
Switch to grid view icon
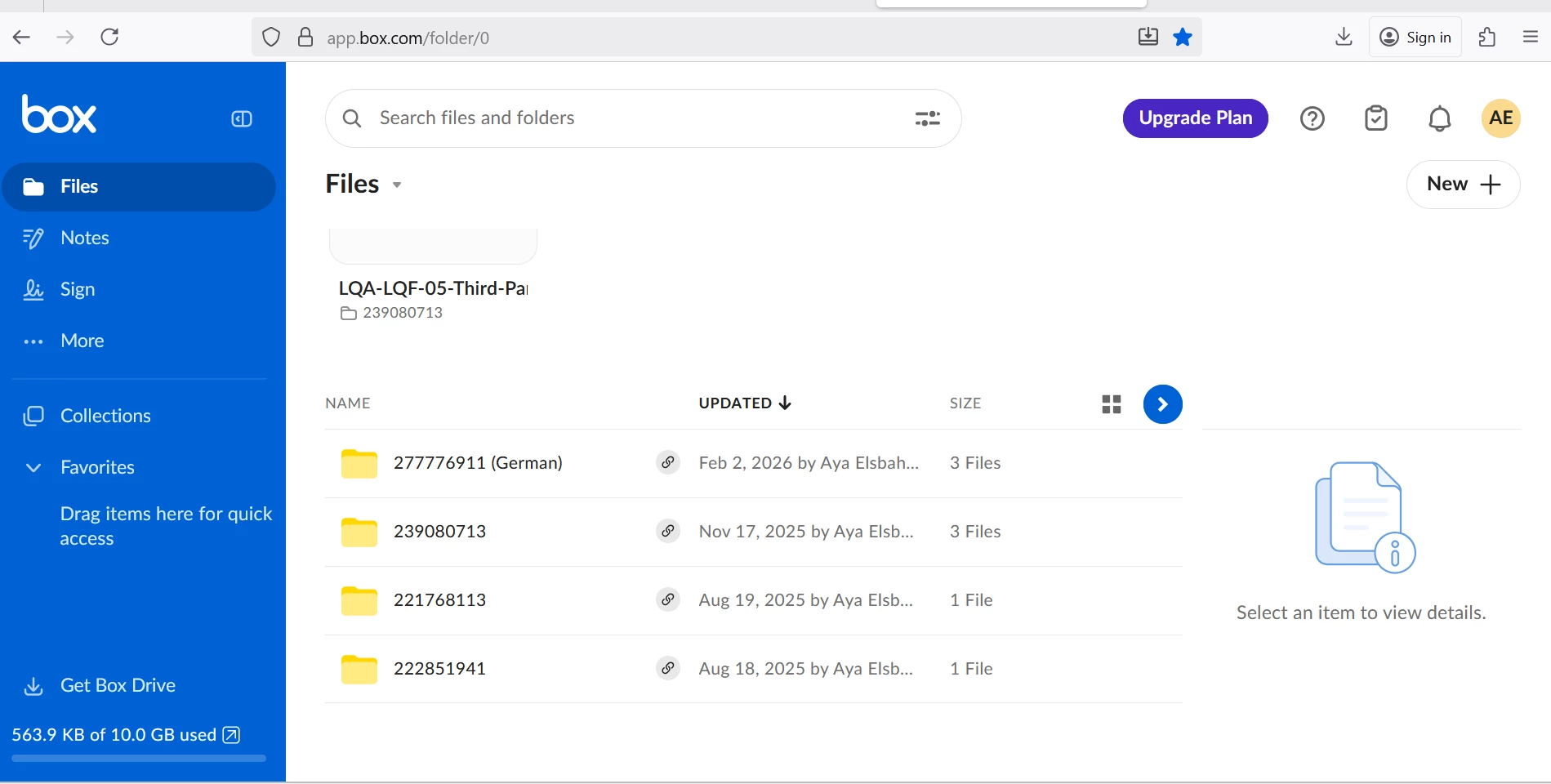[x=1112, y=404]
